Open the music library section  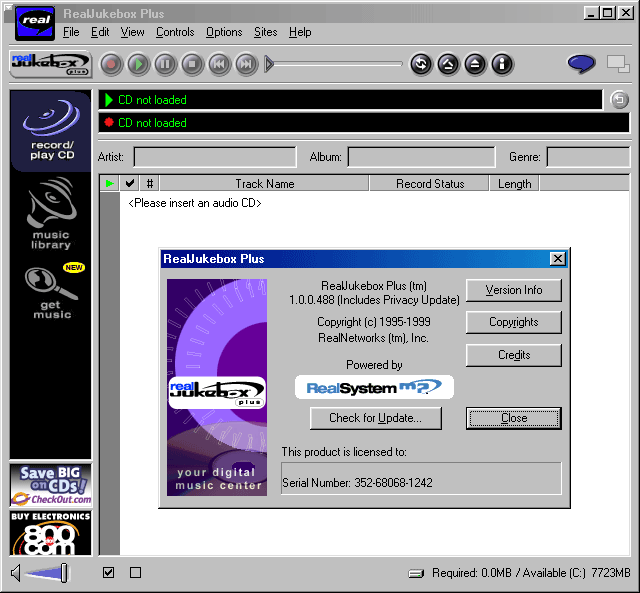(x=51, y=213)
